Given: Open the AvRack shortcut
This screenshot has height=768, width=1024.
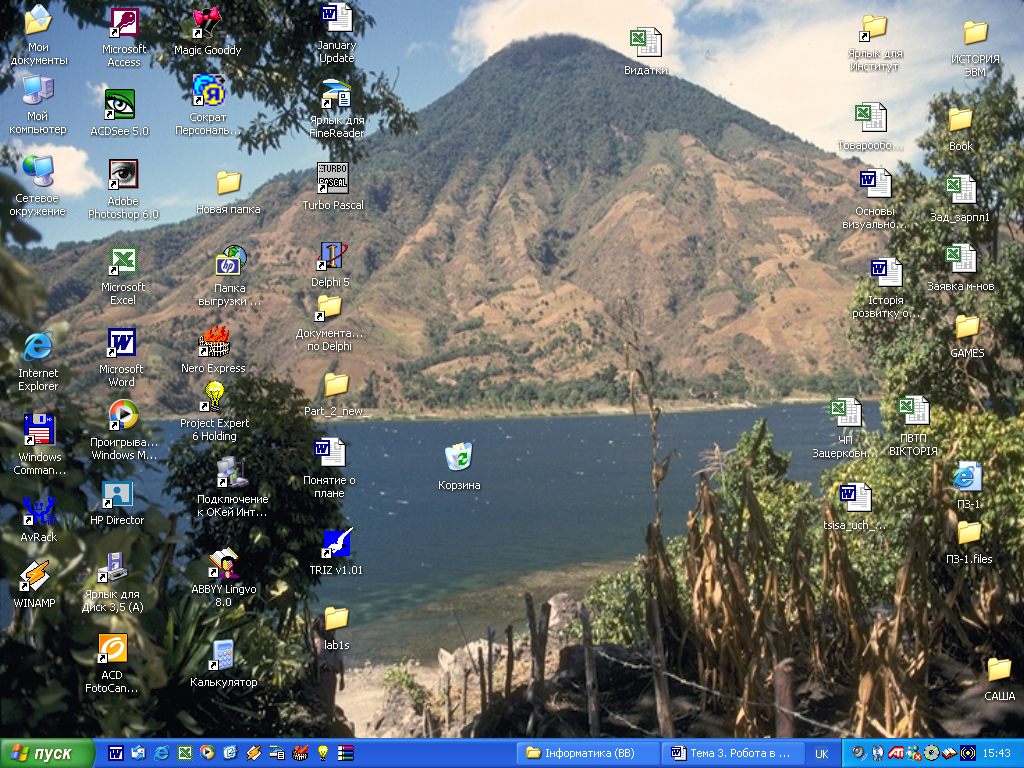Looking at the screenshot, I should coord(38,511).
